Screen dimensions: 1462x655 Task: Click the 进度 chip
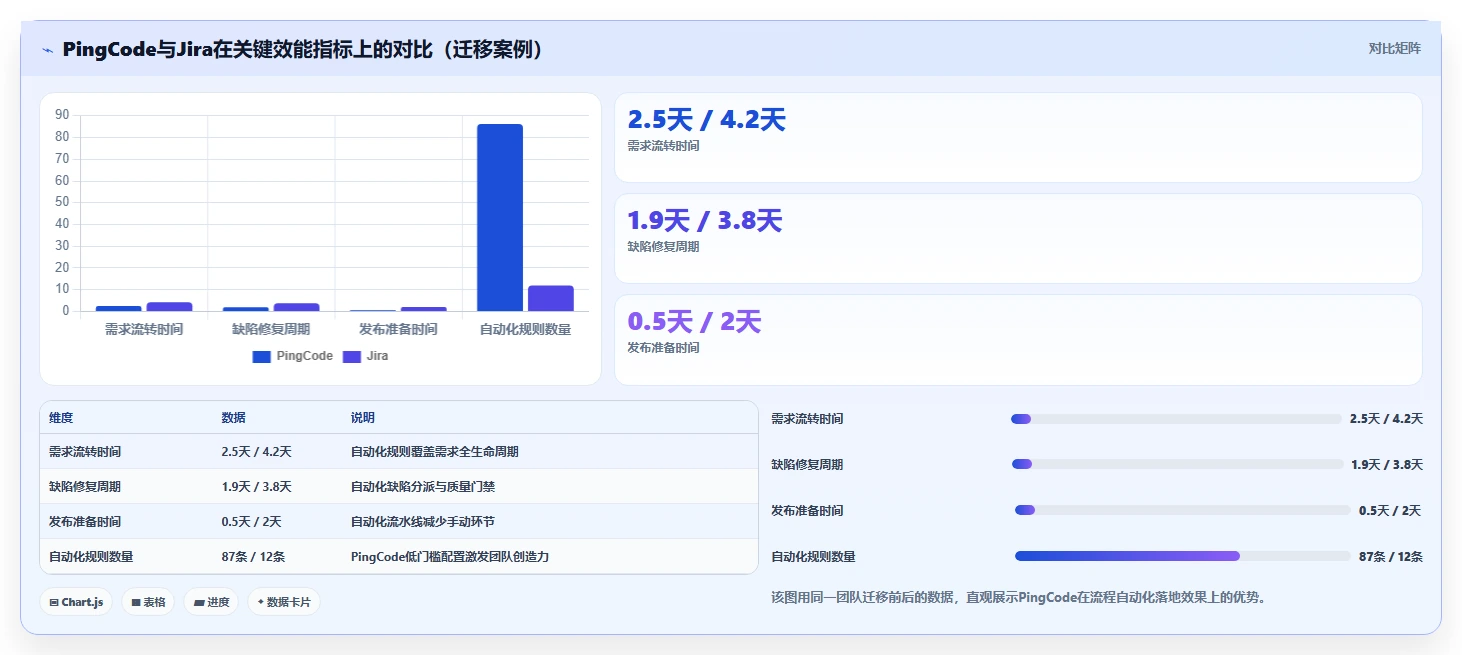point(211,602)
